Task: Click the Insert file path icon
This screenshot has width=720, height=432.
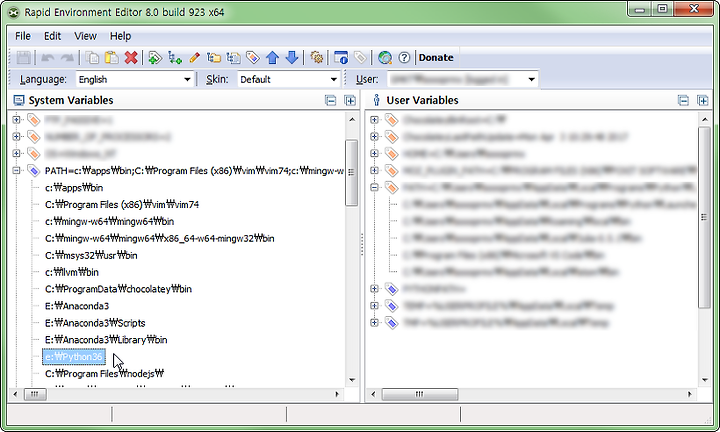Action: (233, 57)
